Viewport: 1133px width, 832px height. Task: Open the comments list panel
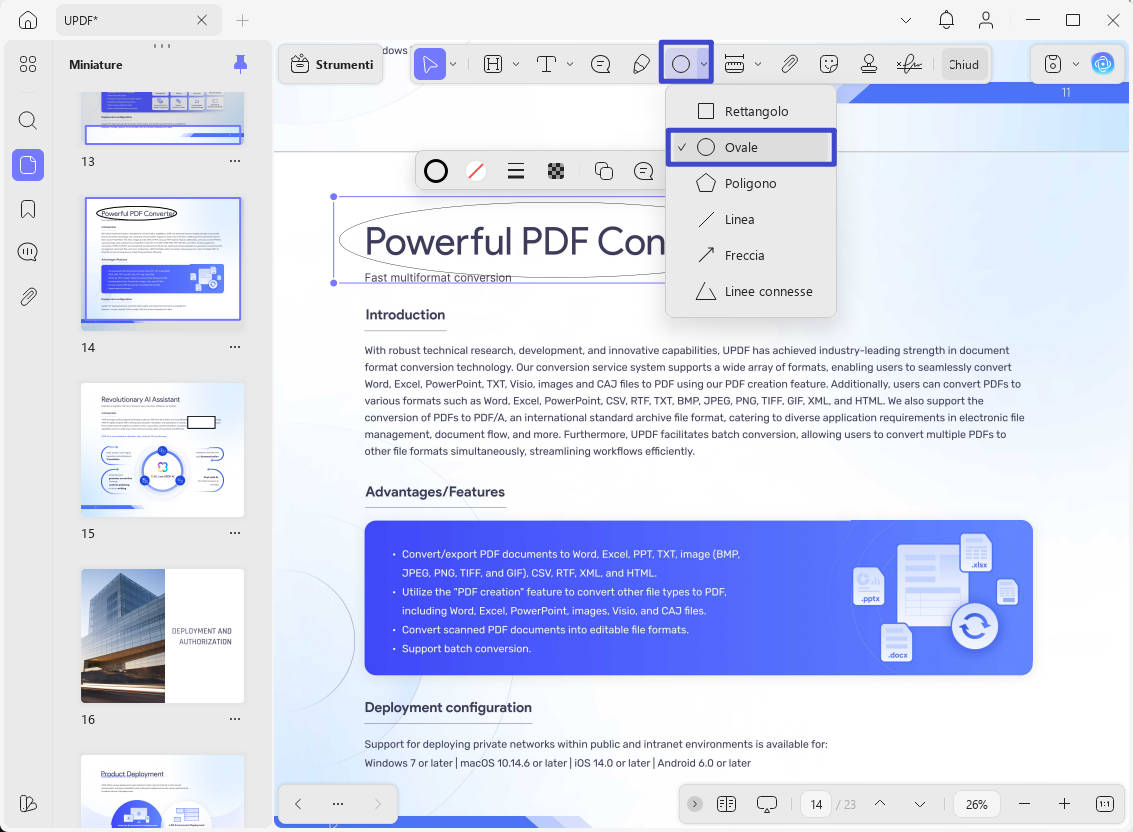pos(27,252)
